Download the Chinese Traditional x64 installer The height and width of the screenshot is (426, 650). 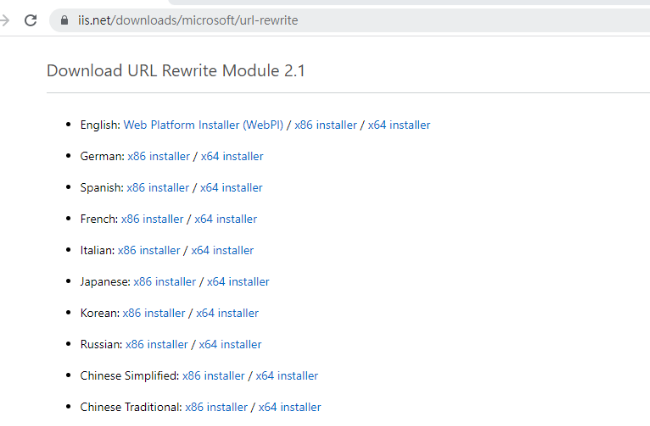(x=290, y=407)
